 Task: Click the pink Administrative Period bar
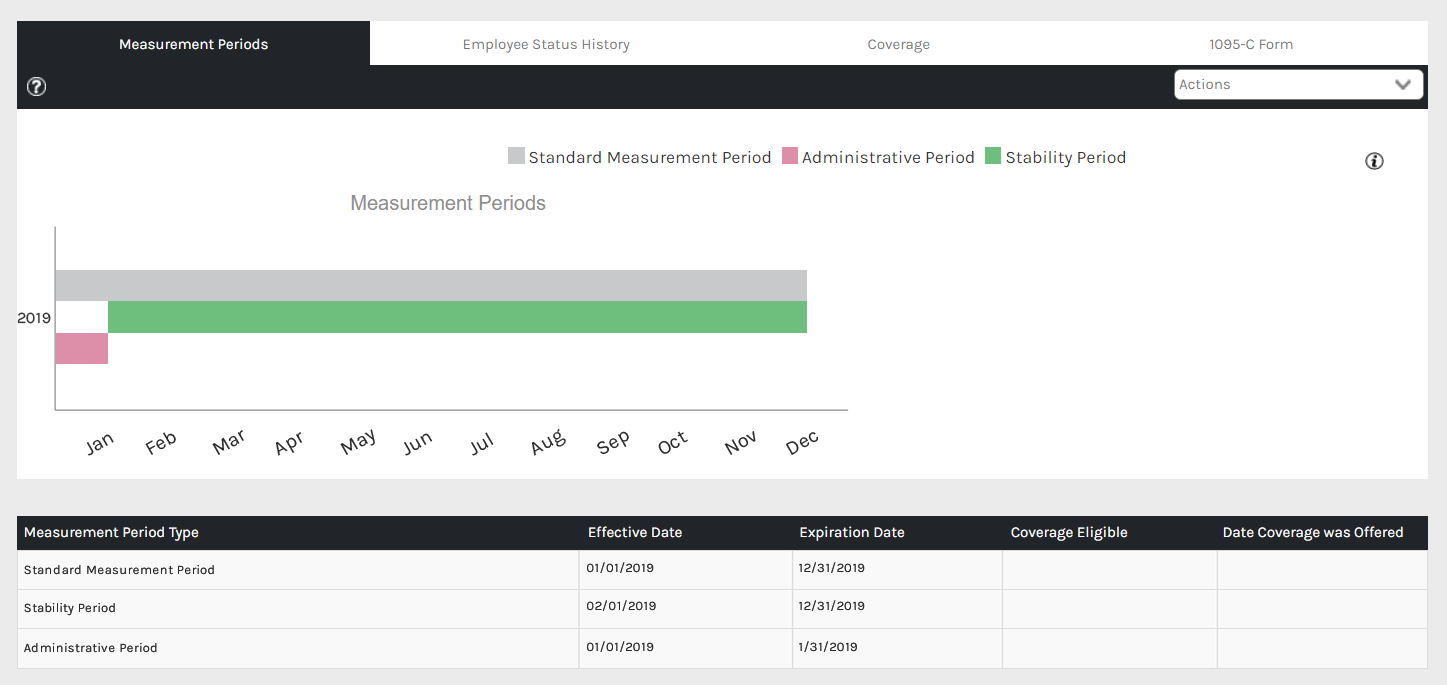coord(81,349)
